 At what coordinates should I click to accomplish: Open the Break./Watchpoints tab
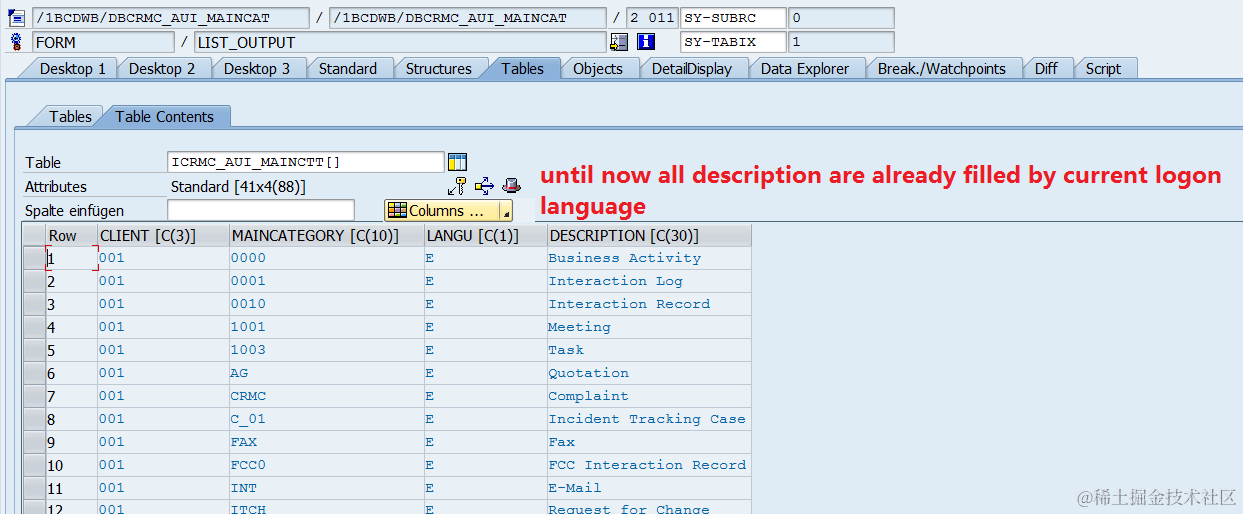tap(942, 68)
